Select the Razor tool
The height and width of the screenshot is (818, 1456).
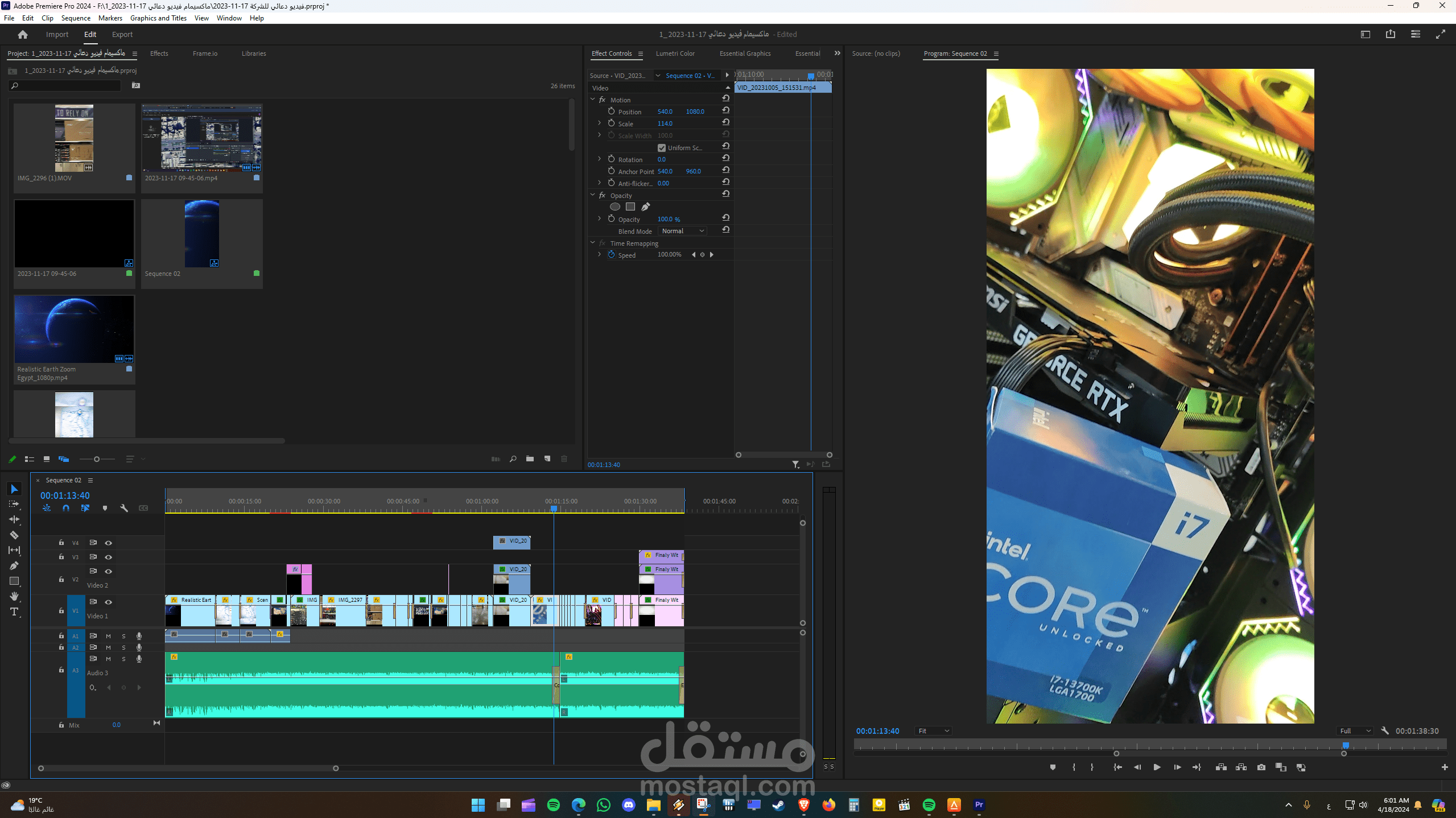click(14, 535)
